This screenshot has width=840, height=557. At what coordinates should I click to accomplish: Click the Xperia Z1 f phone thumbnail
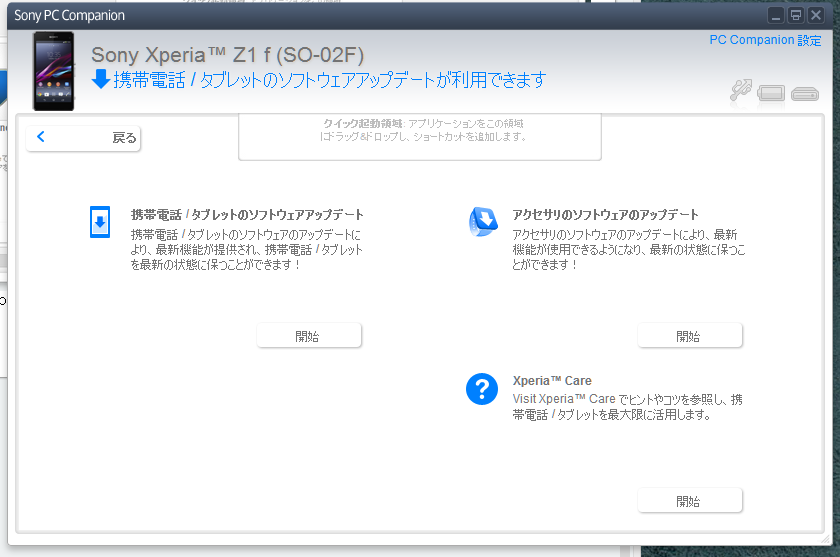click(x=54, y=71)
